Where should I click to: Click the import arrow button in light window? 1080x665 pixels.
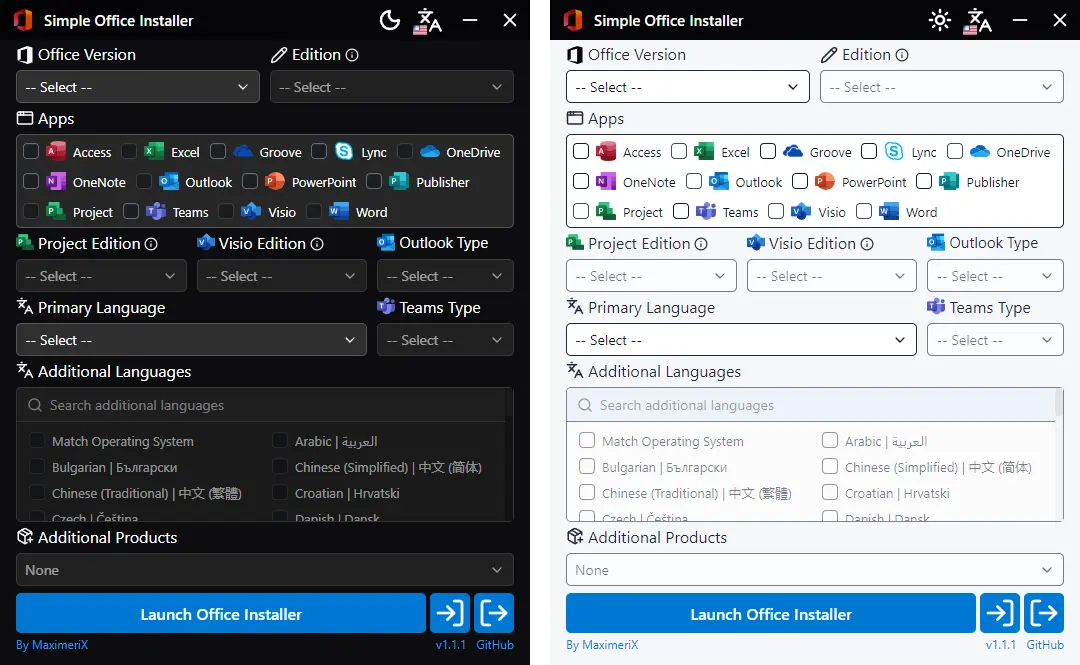point(999,613)
